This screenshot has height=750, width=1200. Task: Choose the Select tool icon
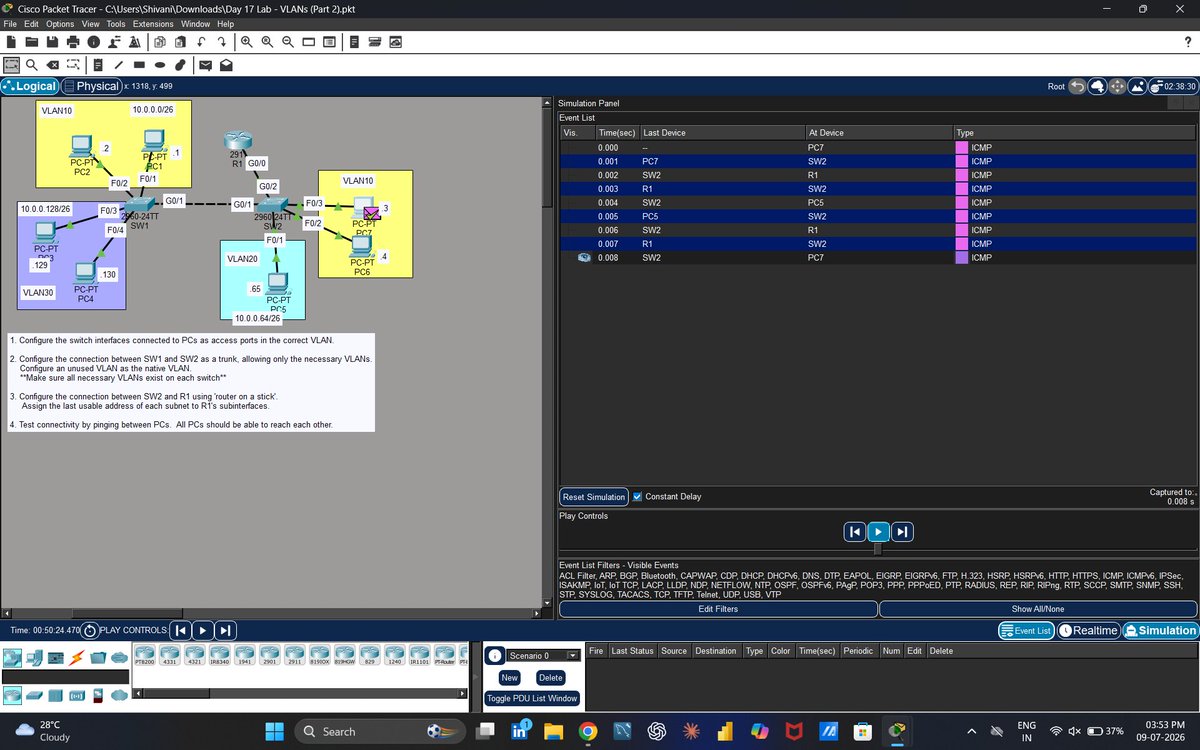[12, 65]
